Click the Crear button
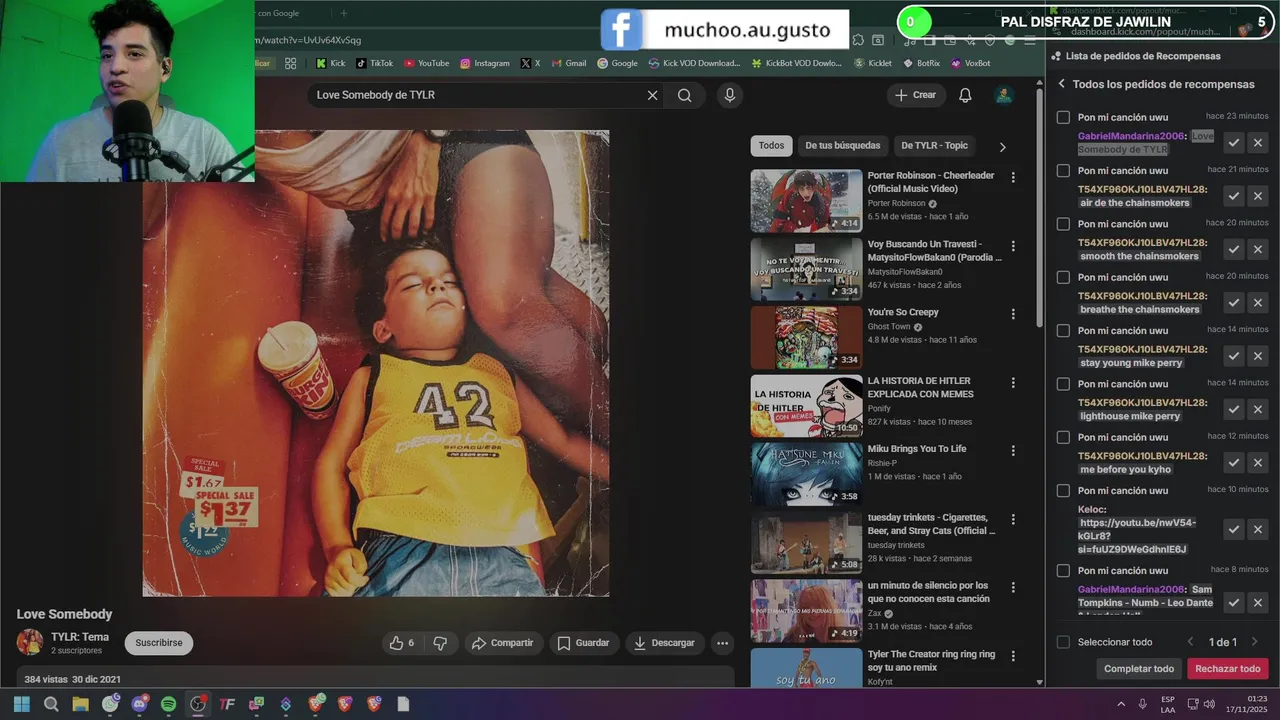Image resolution: width=1280 pixels, height=720 pixels. pyautogui.click(x=916, y=95)
